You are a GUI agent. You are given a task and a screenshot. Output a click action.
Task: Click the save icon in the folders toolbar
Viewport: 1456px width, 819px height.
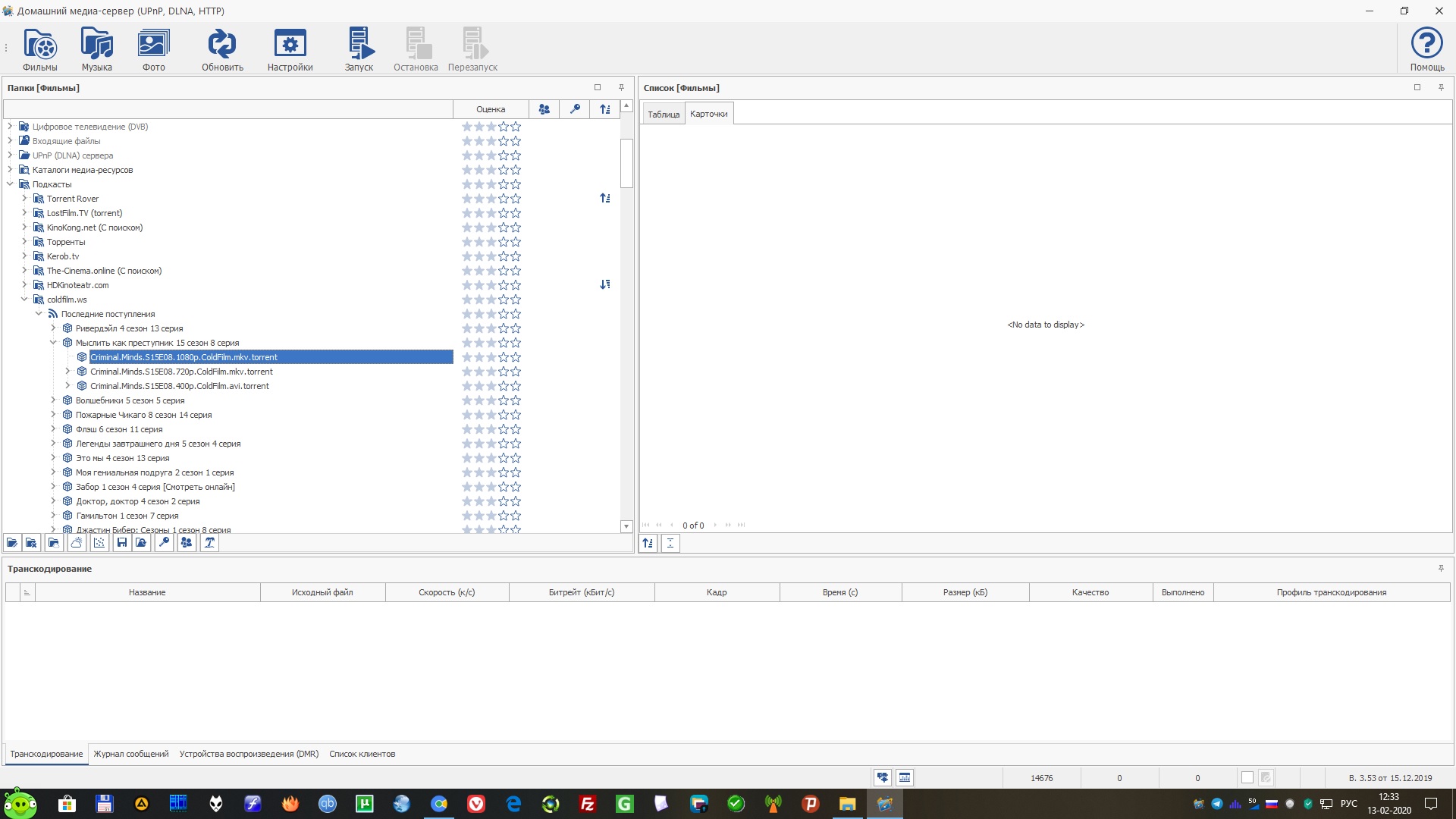click(x=121, y=543)
